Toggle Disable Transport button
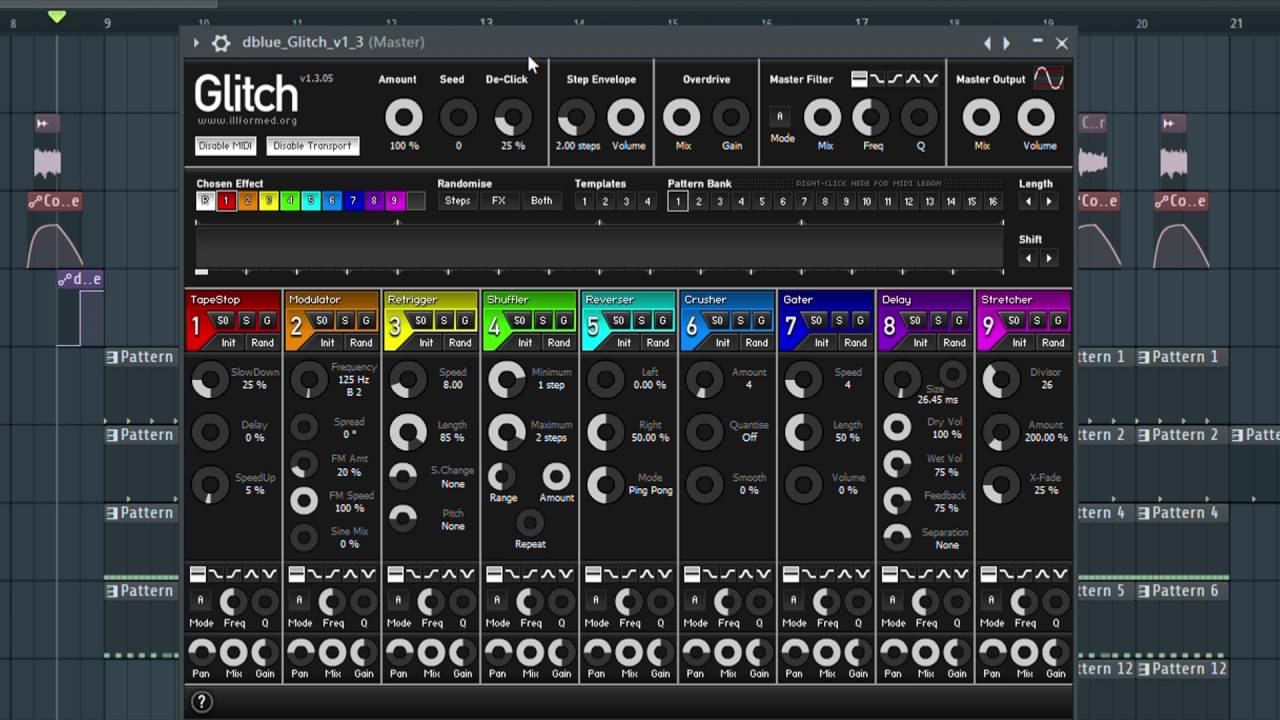This screenshot has height=720, width=1280. [x=312, y=146]
